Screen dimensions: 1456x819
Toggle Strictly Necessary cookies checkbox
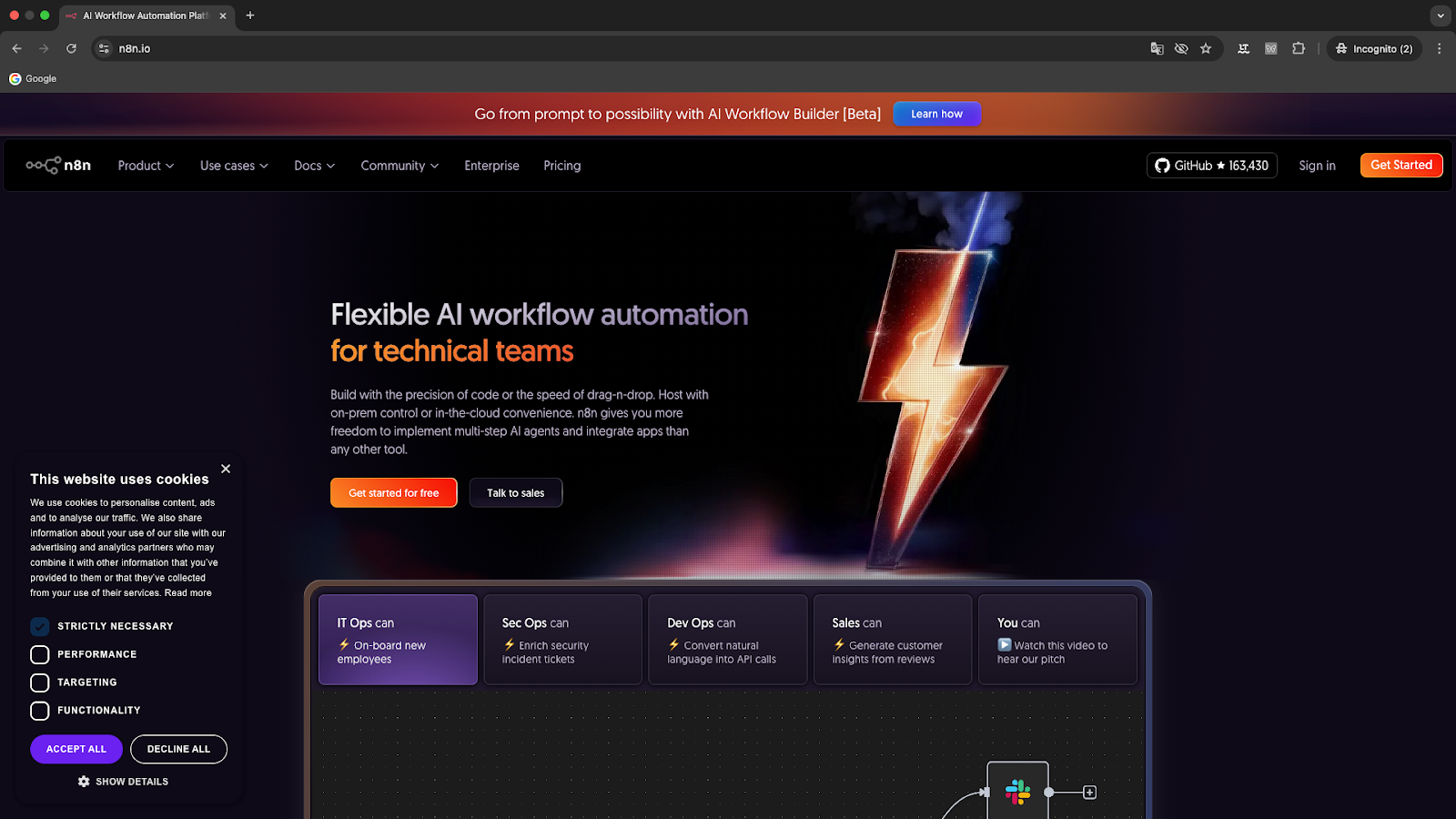39,626
